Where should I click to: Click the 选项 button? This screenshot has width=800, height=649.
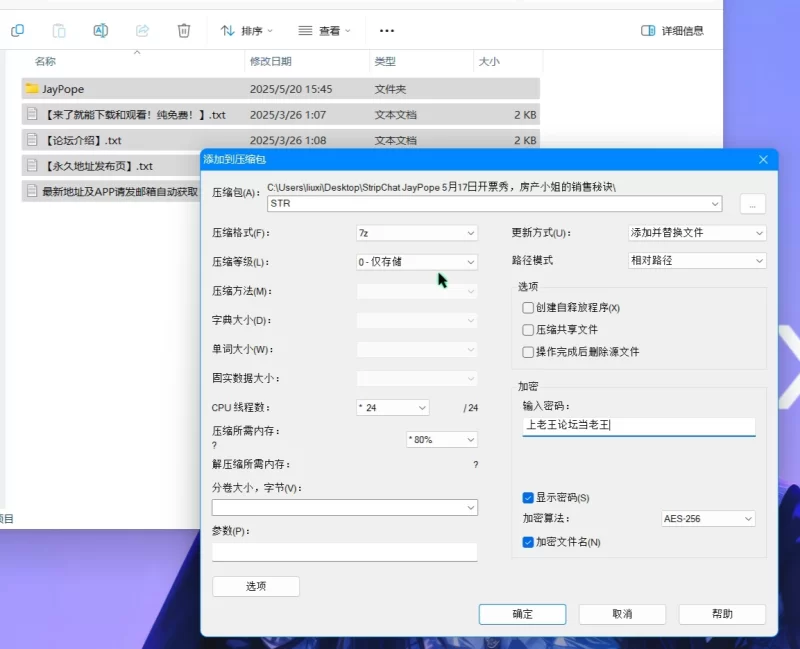point(256,586)
